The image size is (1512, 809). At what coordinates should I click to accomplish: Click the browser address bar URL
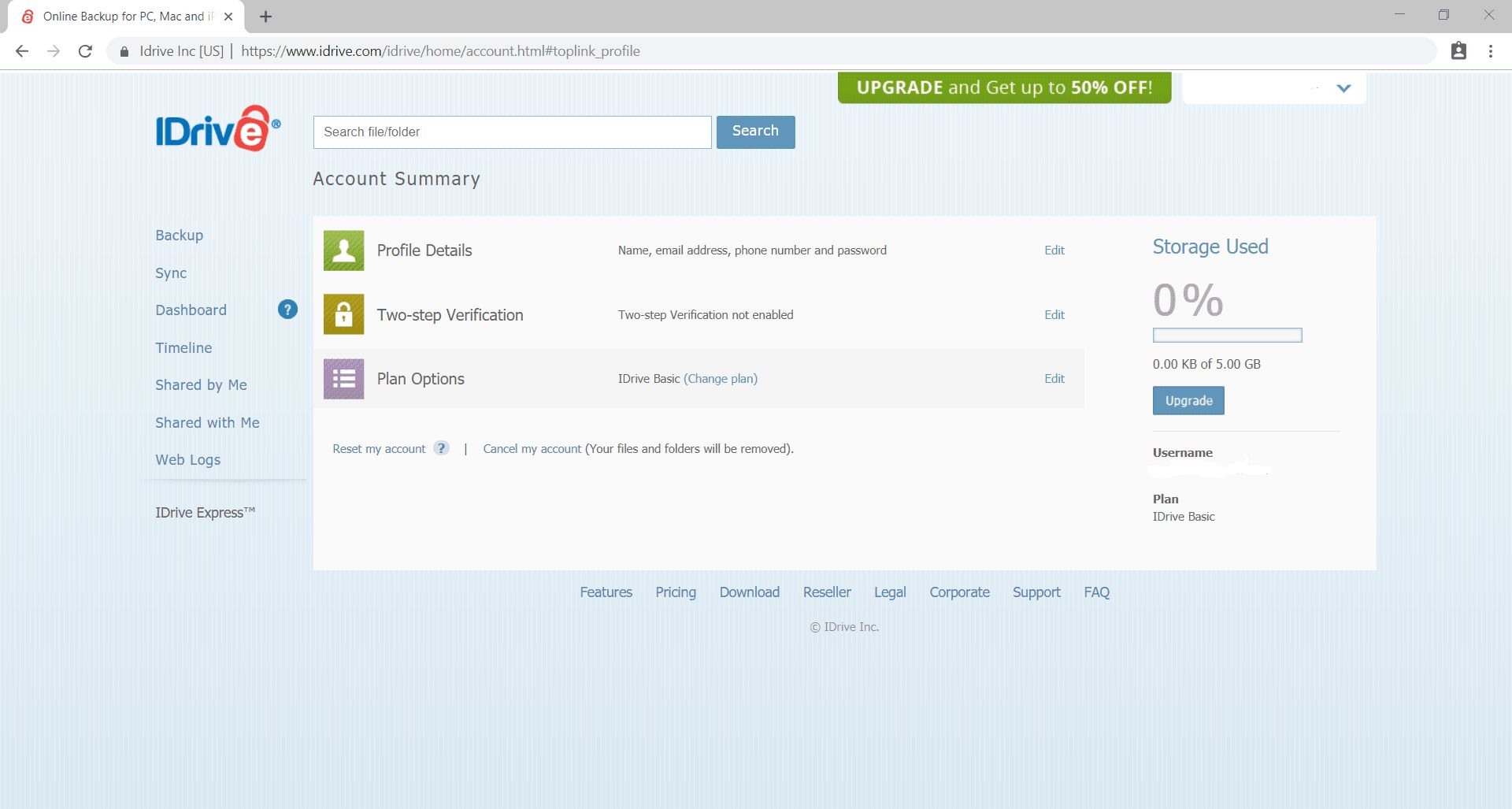tap(440, 51)
